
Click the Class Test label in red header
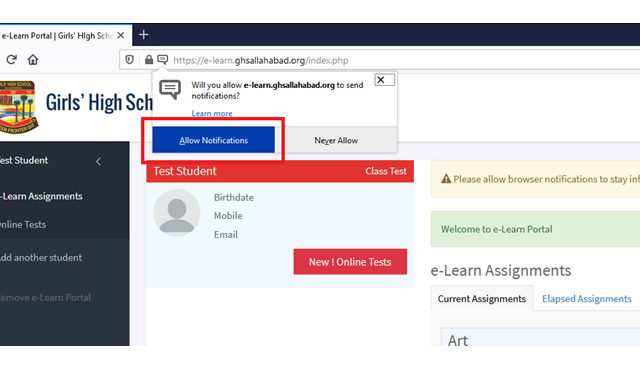386,171
